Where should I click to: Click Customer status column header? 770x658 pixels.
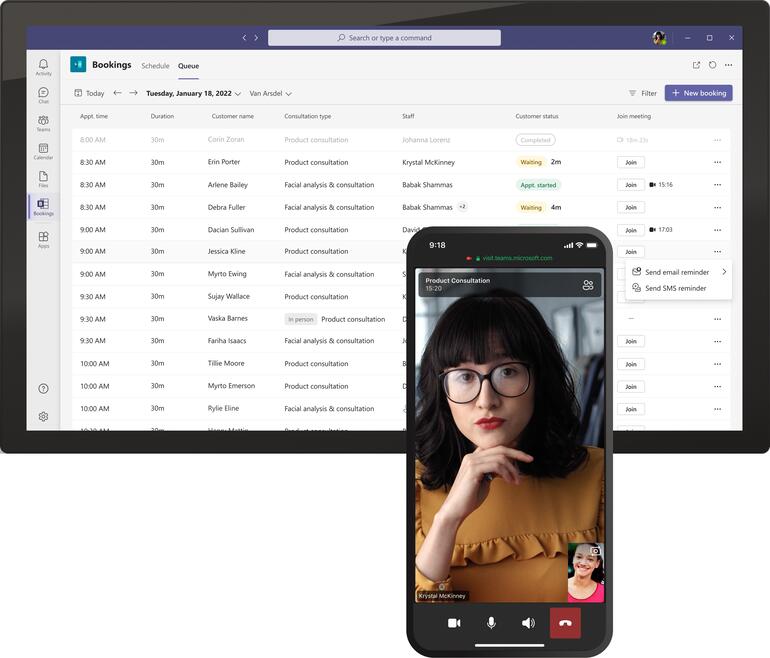[x=537, y=116]
